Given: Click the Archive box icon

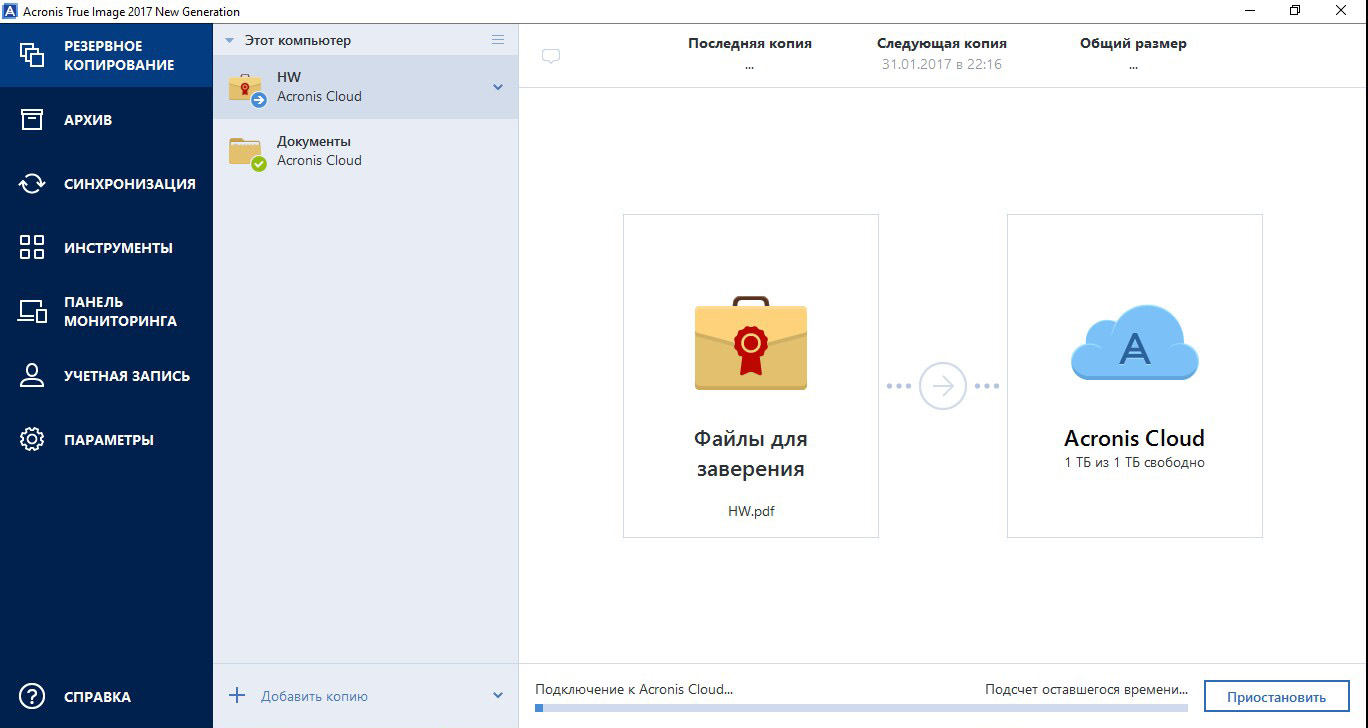Looking at the screenshot, I should (32, 119).
